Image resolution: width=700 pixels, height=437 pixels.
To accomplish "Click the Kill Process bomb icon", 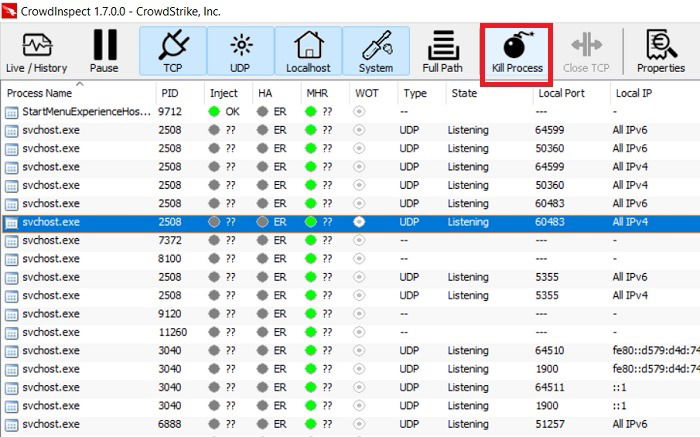I will click(x=517, y=46).
